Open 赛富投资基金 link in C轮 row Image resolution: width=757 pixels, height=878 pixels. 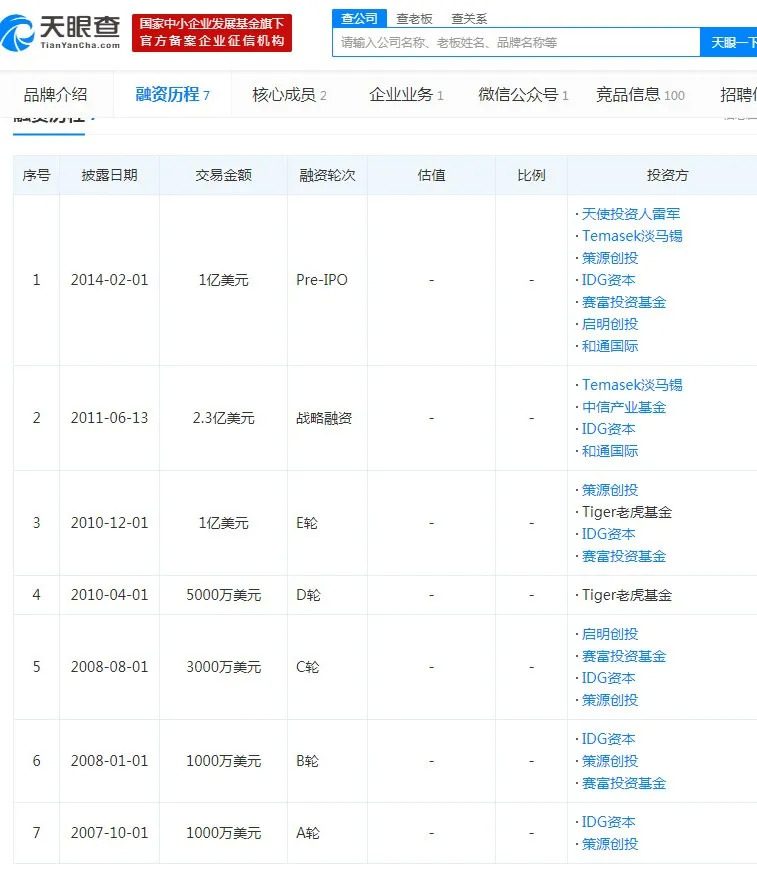624,656
